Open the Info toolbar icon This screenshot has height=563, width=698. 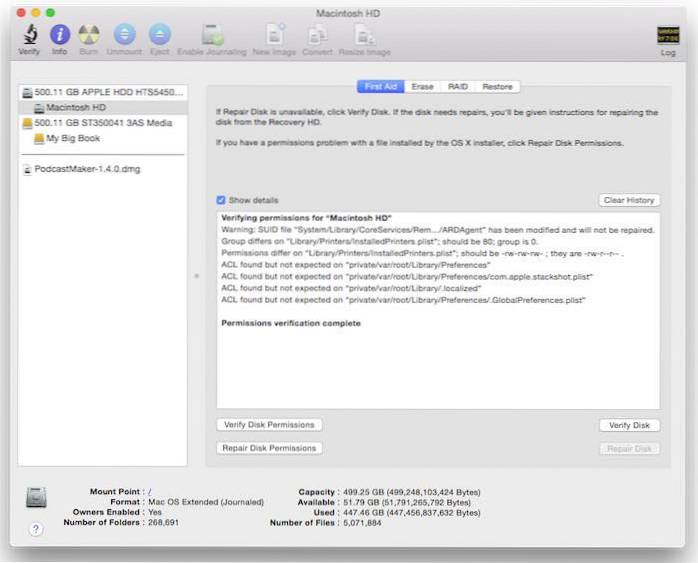pos(60,37)
